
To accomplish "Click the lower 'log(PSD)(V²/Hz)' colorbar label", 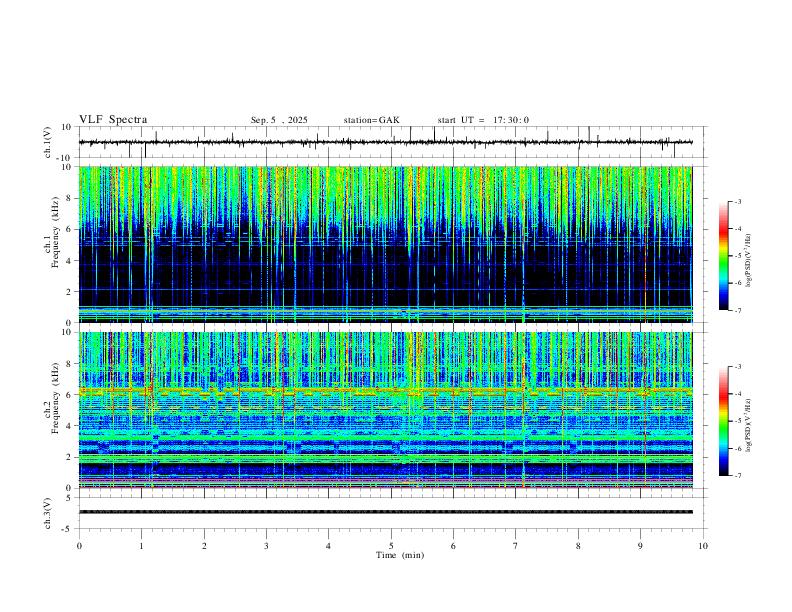I will (x=748, y=425).
